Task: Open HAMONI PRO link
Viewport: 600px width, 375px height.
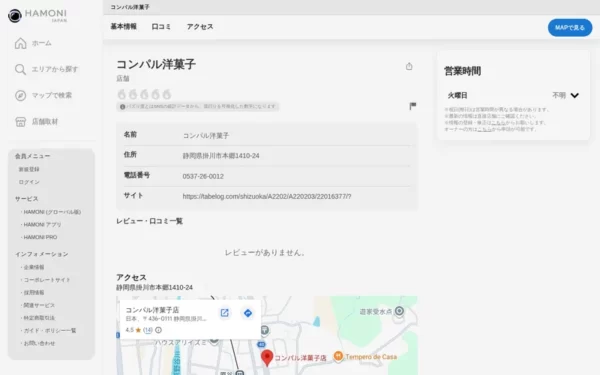Action: pyautogui.click(x=40, y=237)
